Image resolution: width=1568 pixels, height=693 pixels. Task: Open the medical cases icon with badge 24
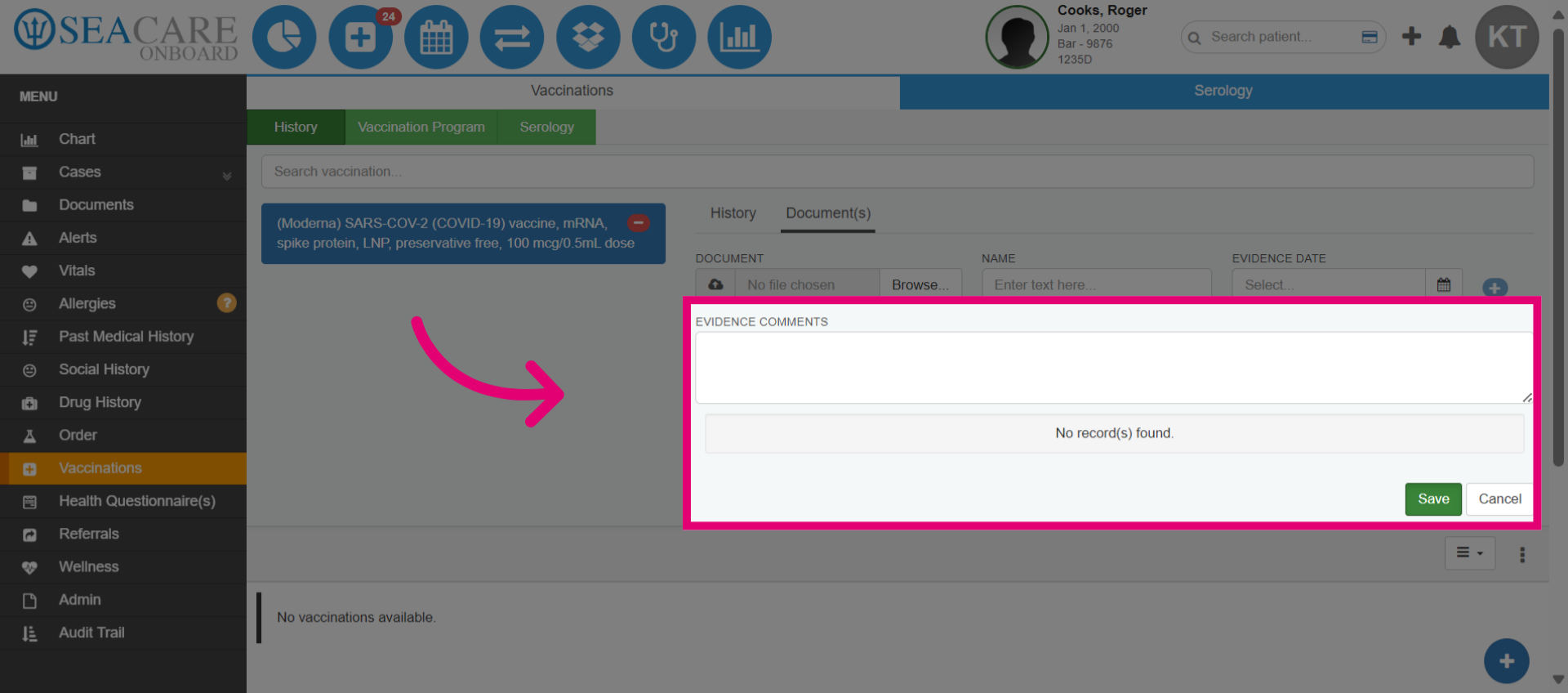point(360,38)
